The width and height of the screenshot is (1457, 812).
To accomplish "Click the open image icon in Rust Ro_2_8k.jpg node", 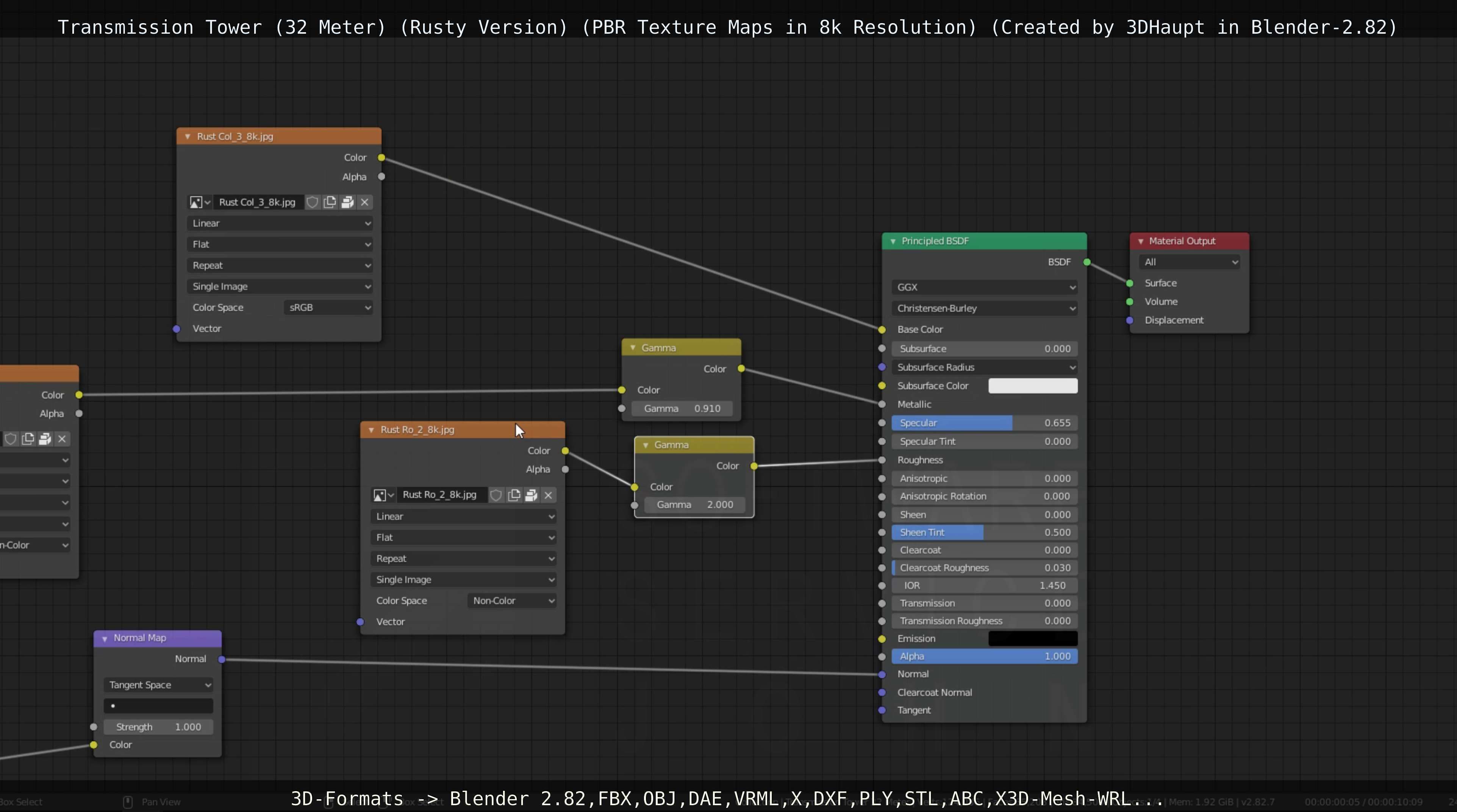I will pyautogui.click(x=531, y=495).
